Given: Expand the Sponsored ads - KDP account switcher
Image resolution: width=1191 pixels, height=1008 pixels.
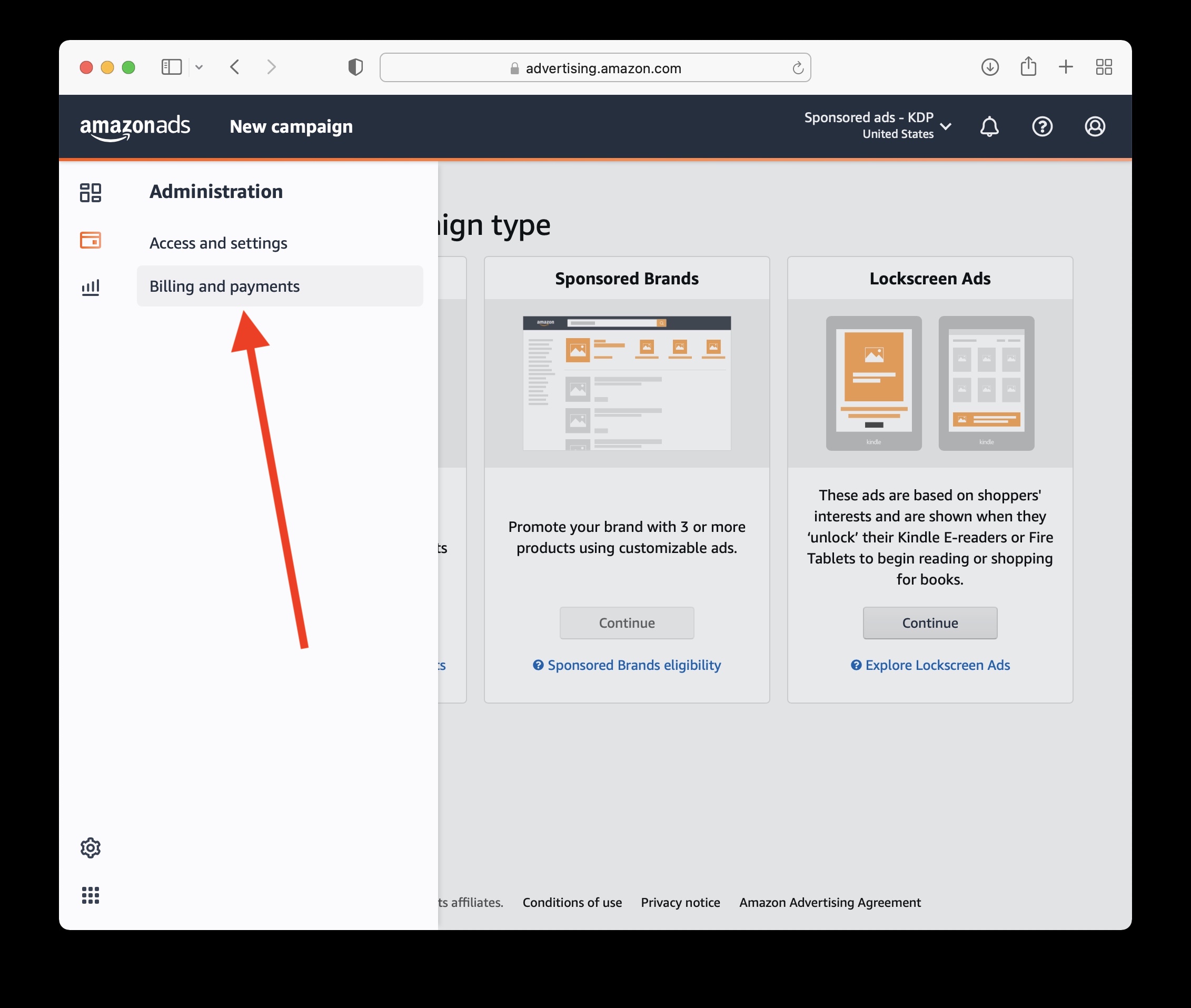Looking at the screenshot, I should coord(877,125).
